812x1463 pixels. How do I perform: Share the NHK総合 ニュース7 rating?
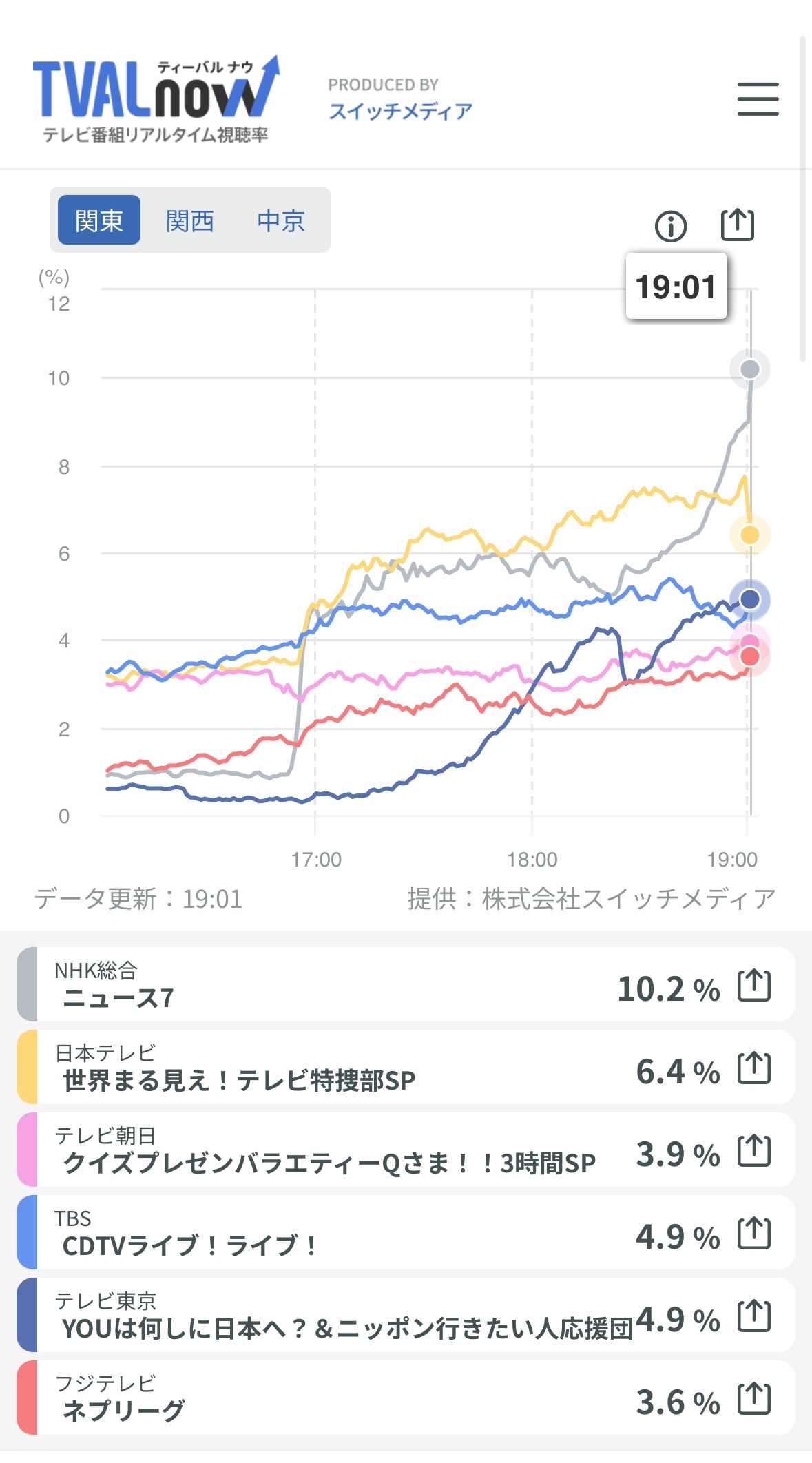coord(753,985)
